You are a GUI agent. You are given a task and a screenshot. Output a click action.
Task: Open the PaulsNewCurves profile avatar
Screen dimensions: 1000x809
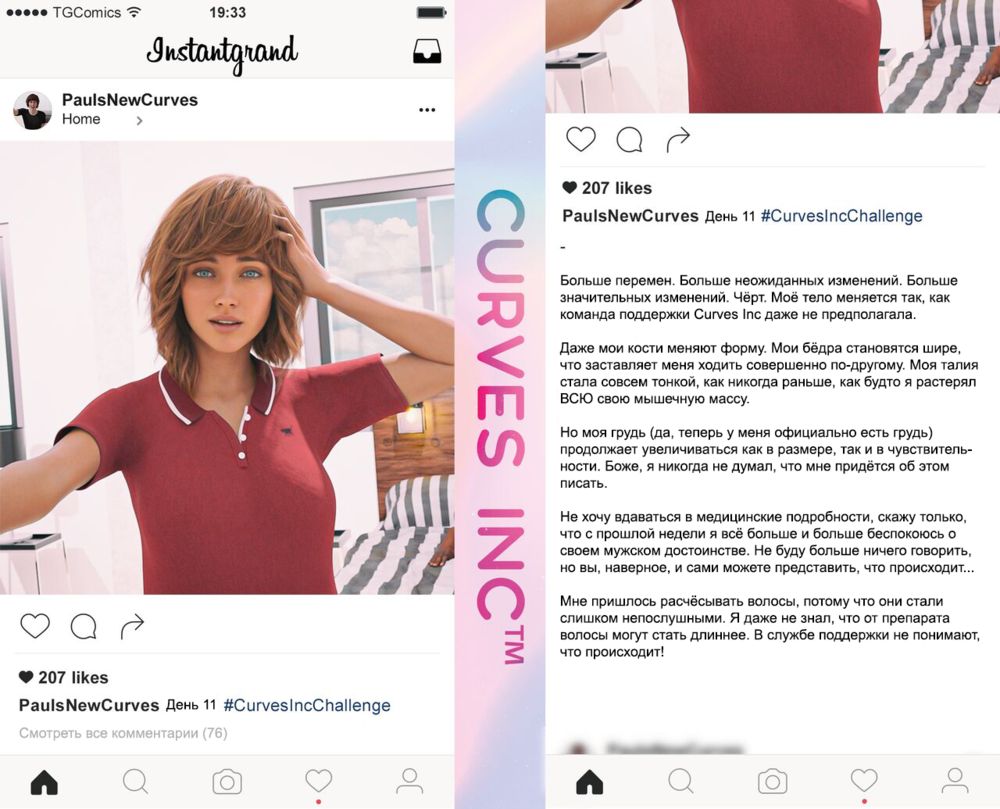tap(33, 110)
